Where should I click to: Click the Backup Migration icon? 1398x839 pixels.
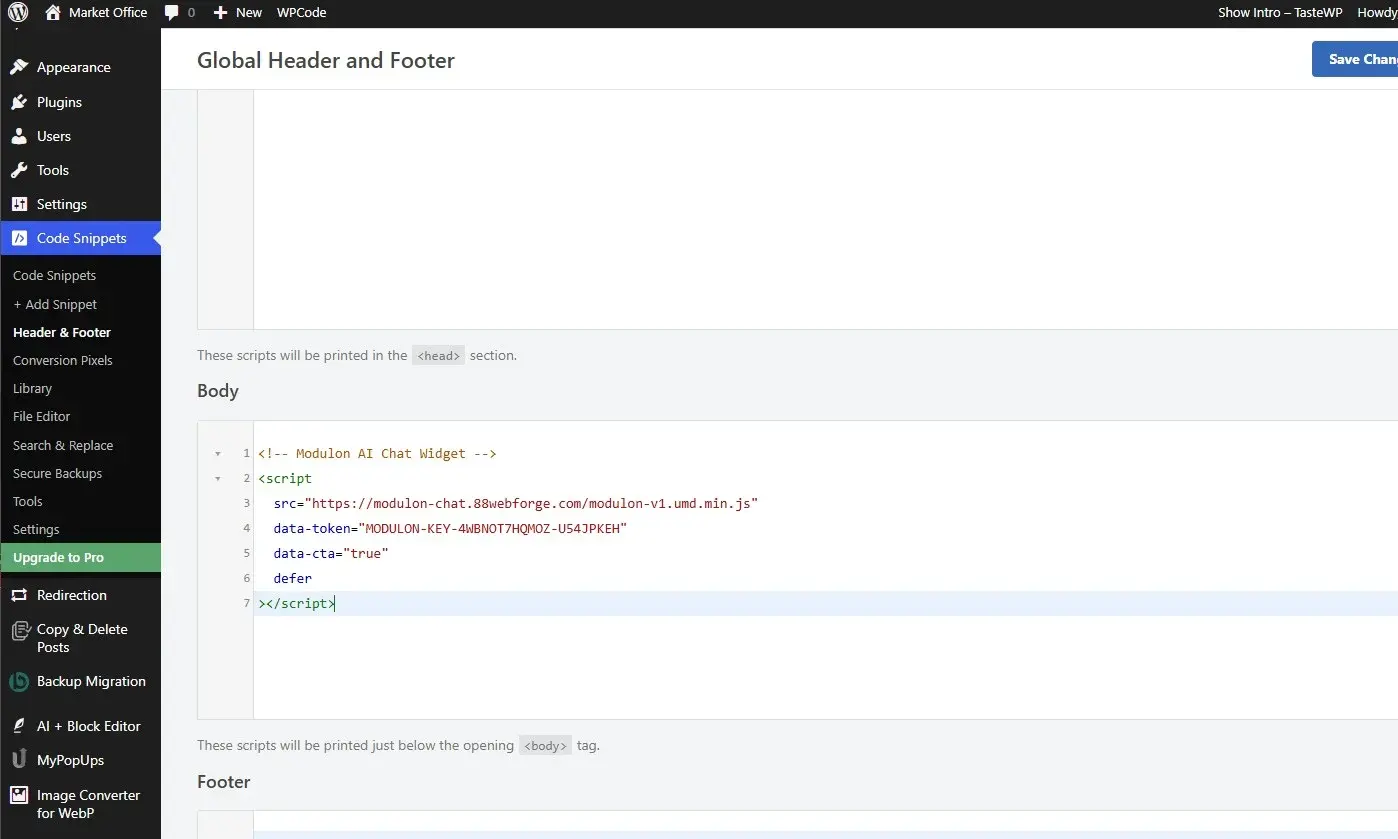click(19, 682)
